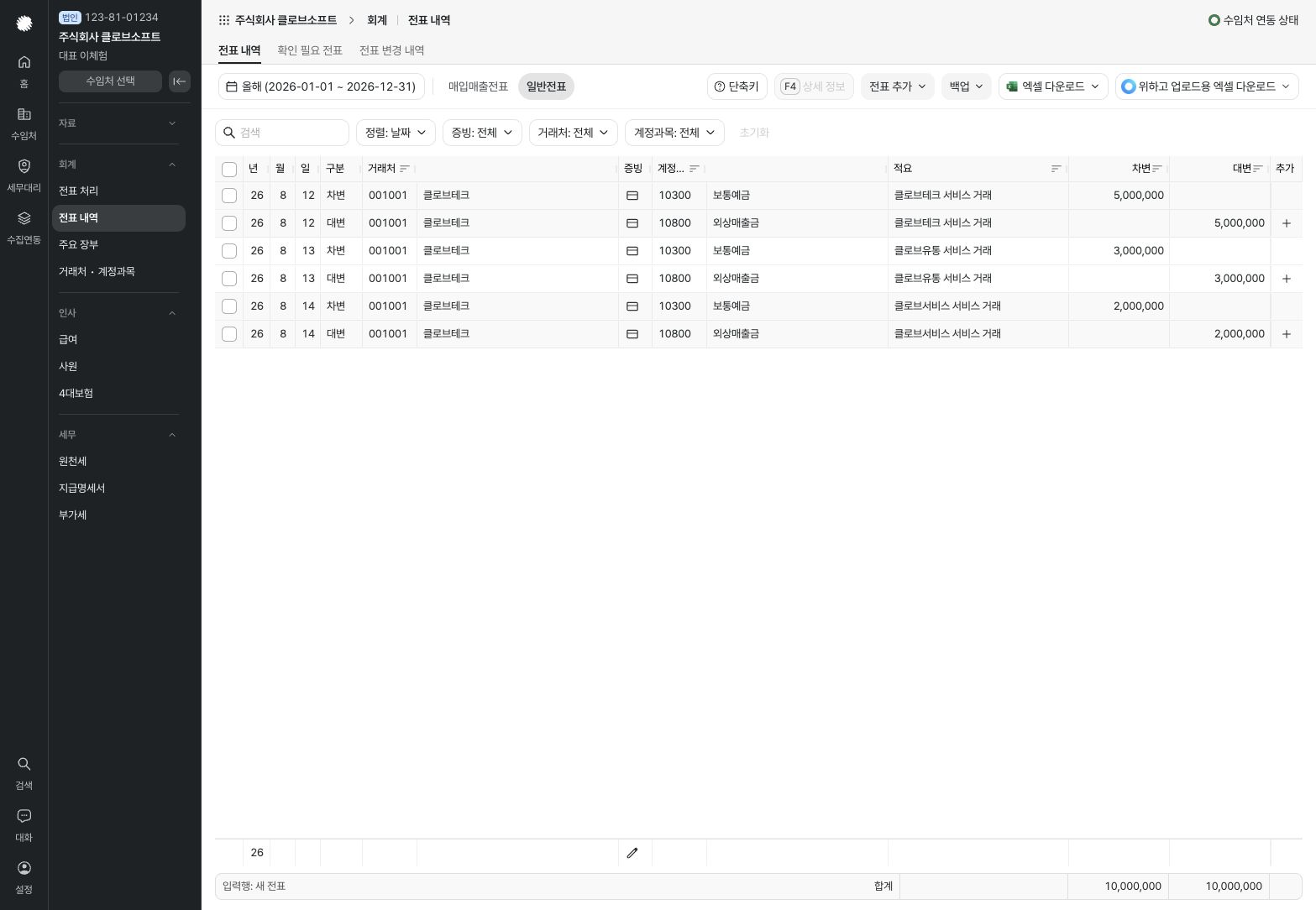Viewport: 1316px width, 910px height.
Task: Go to 수임처 in the left rail
Action: (x=24, y=123)
